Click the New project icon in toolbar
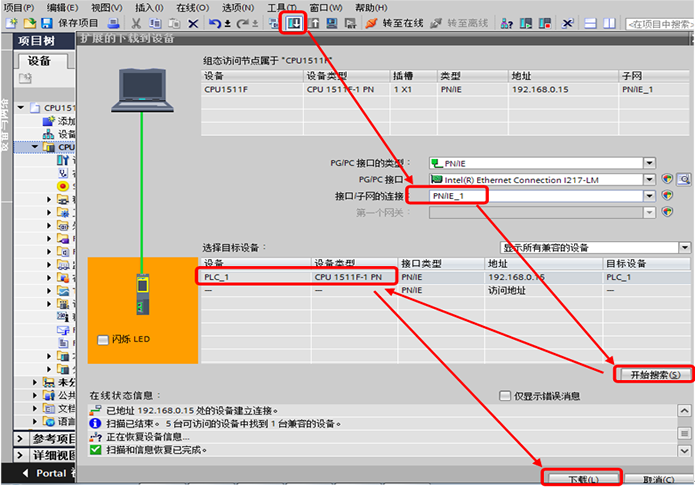The image size is (695, 488). [x=11, y=23]
